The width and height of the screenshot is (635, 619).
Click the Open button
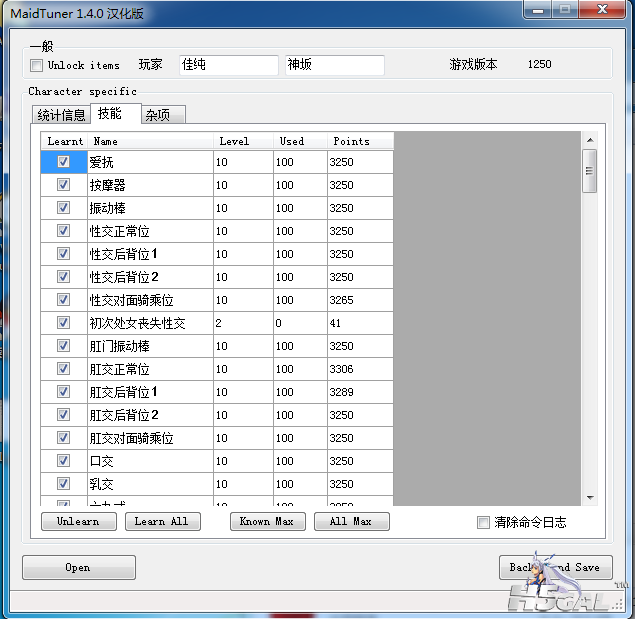(x=78, y=567)
